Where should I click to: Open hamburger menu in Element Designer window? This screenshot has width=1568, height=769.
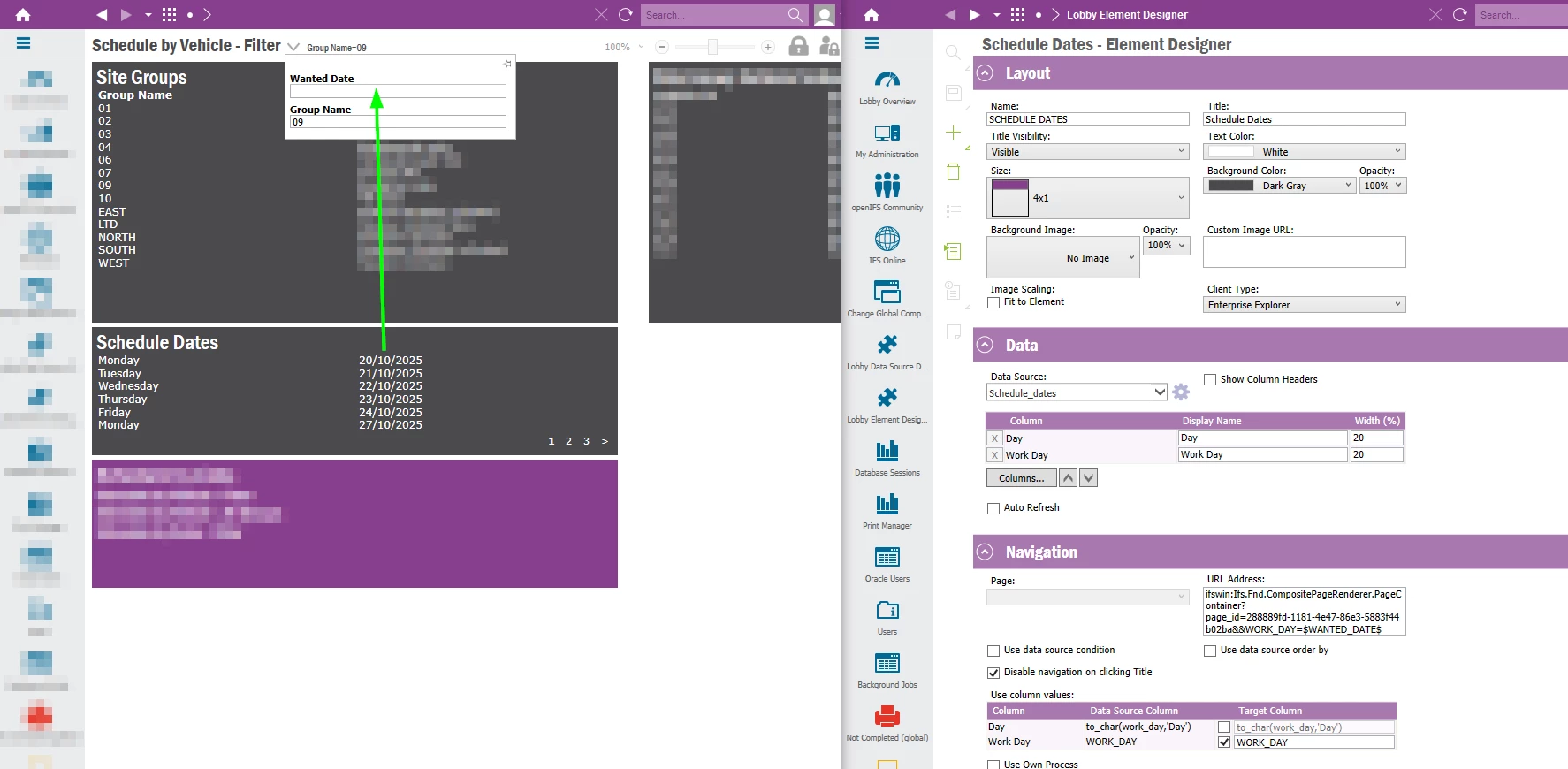point(872,42)
